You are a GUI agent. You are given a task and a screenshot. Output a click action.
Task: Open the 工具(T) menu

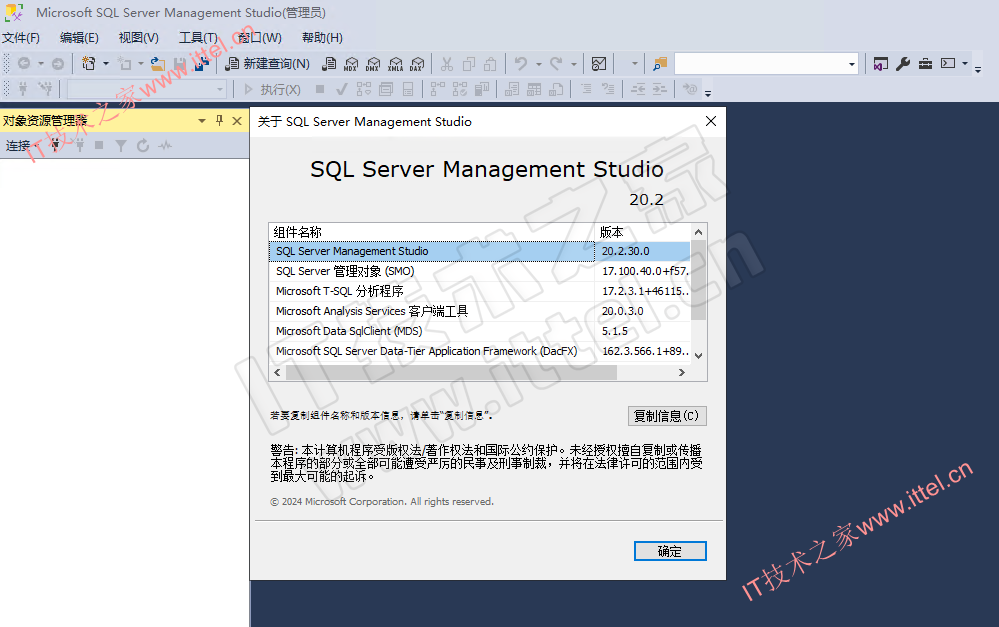(198, 38)
